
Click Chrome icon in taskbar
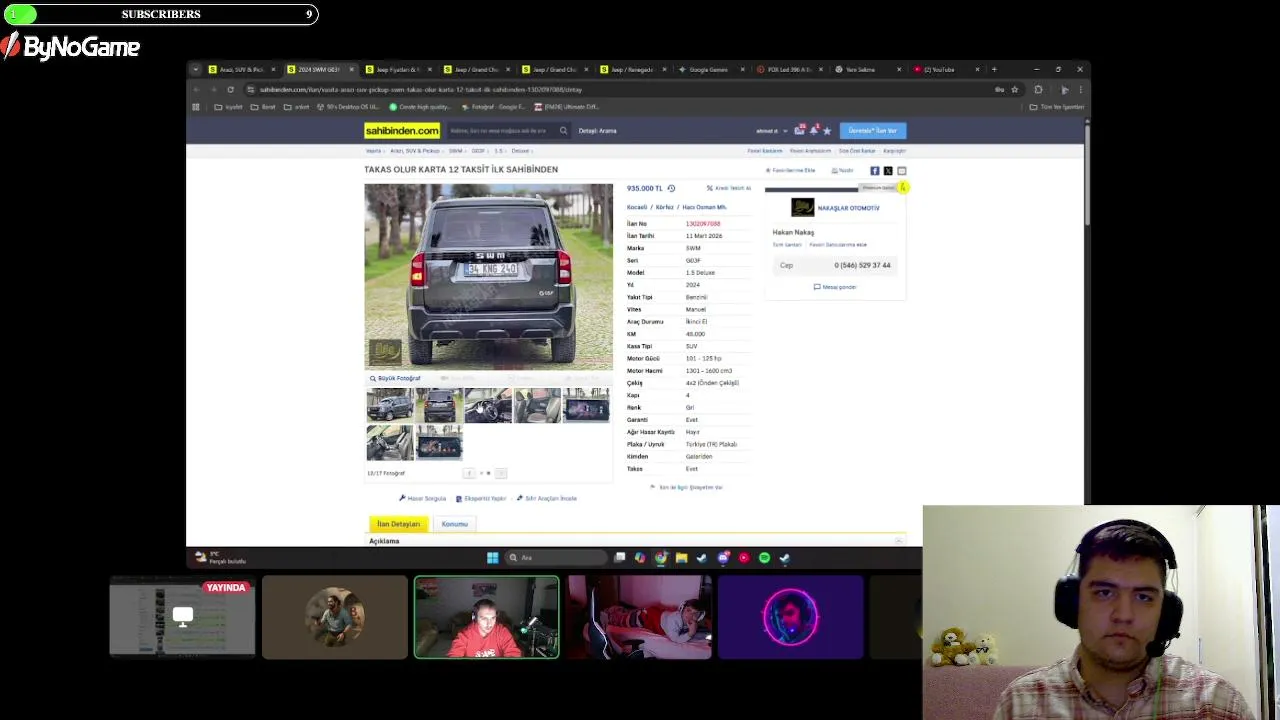click(x=660, y=558)
